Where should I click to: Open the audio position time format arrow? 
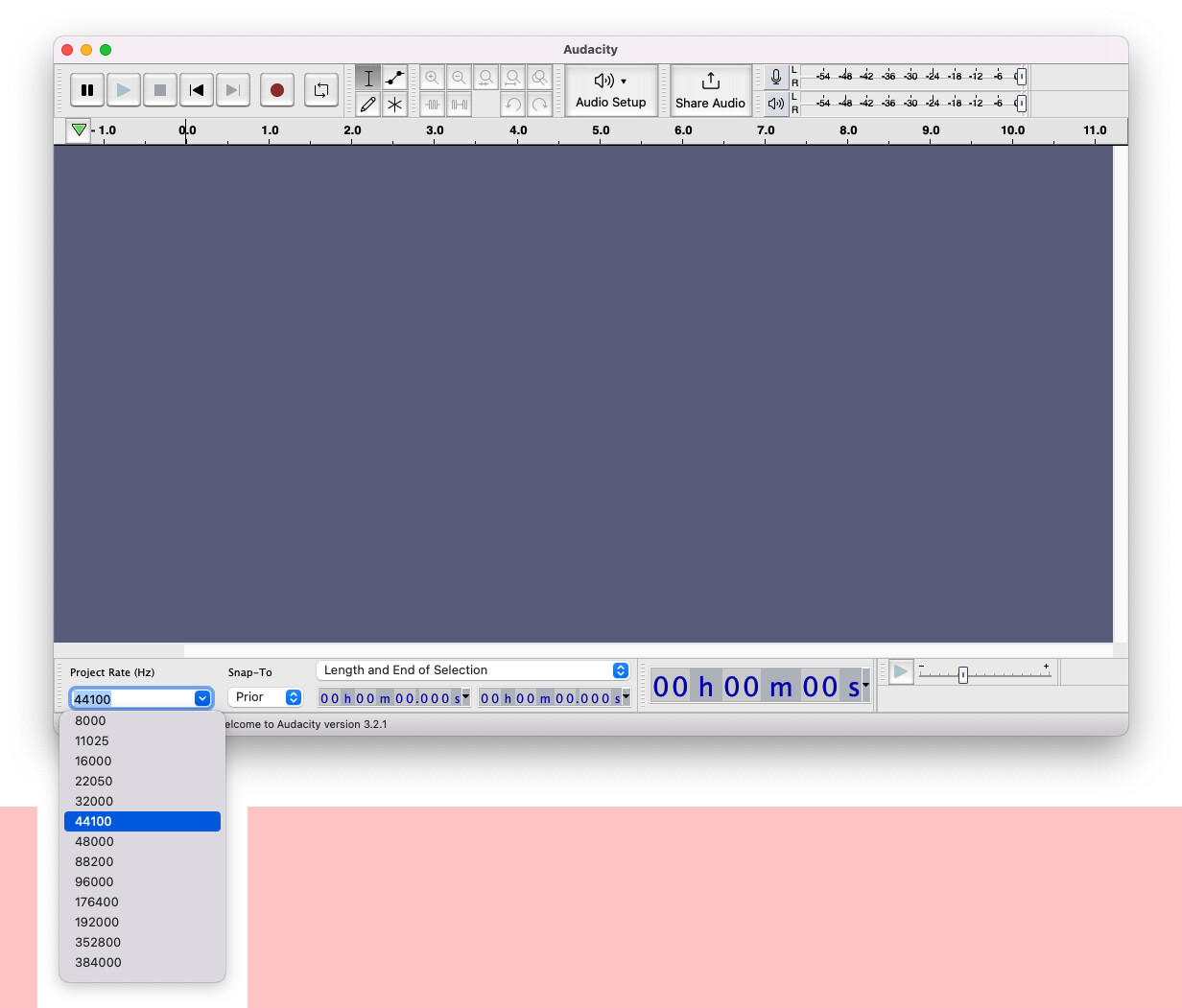coord(865,686)
